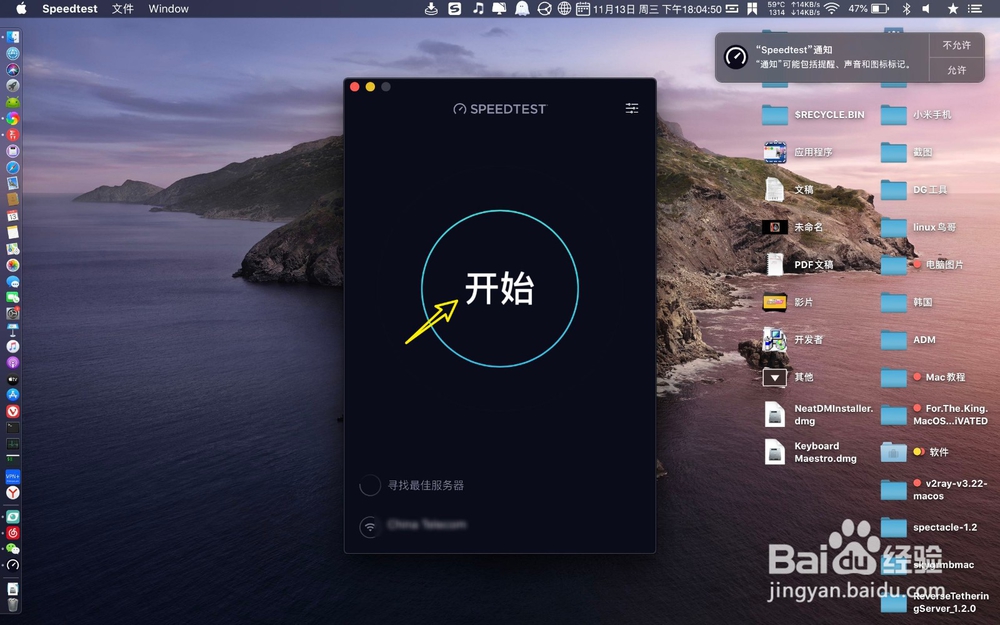Viewport: 1000px width, 625px height.
Task: Start the speed test with 开始 button
Action: coord(499,288)
